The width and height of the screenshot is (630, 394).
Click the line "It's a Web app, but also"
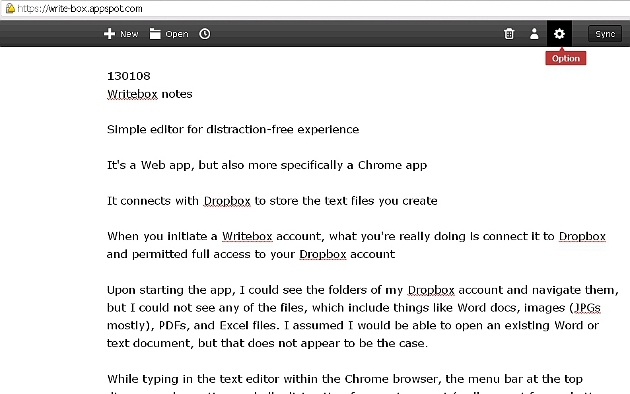pyautogui.click(x=267, y=165)
